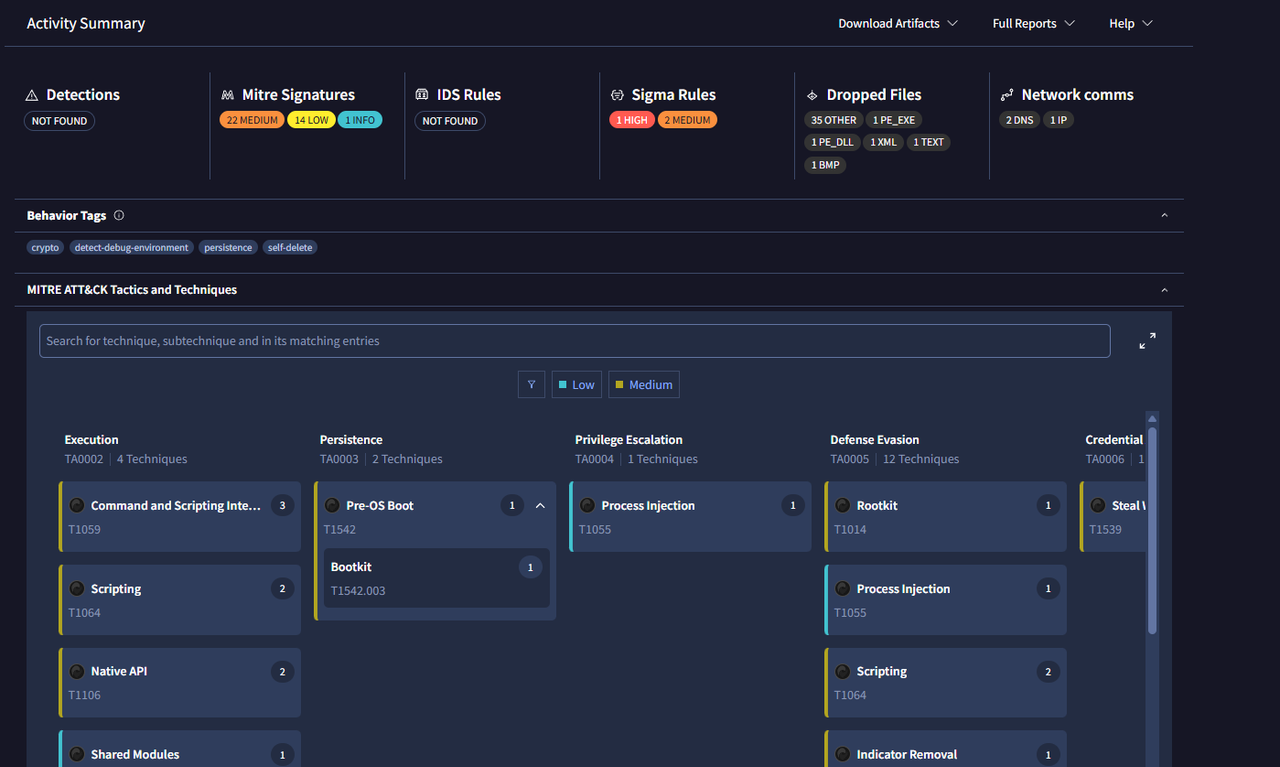Click the 2 DNS network badge
Image resolution: width=1280 pixels, height=767 pixels.
tap(1020, 120)
